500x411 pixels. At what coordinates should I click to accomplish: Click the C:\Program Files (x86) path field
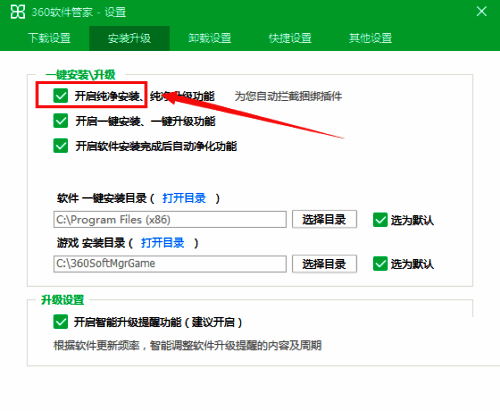(170, 219)
